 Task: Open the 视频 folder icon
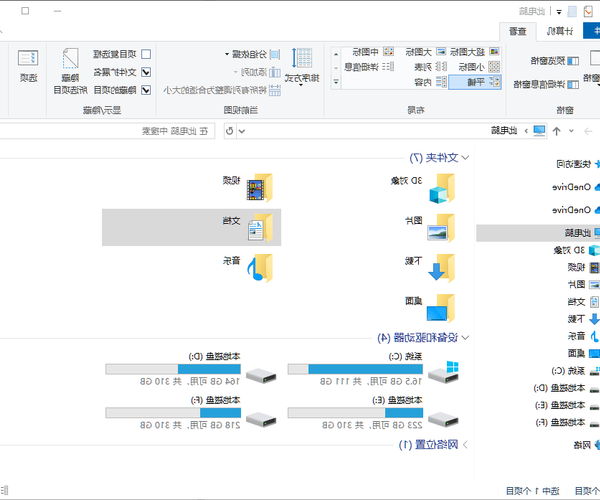click(x=261, y=187)
